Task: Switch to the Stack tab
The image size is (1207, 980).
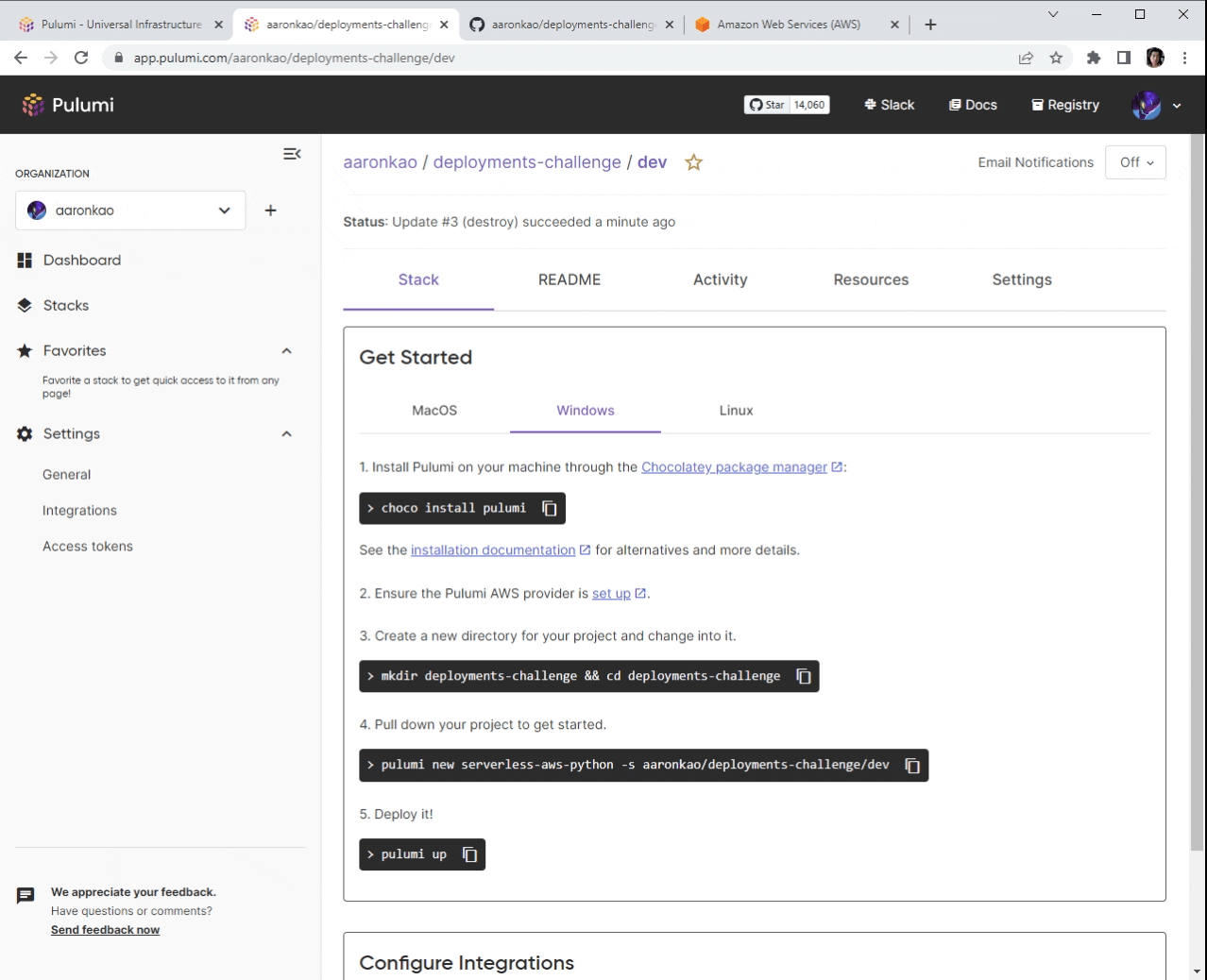Action: click(x=418, y=280)
